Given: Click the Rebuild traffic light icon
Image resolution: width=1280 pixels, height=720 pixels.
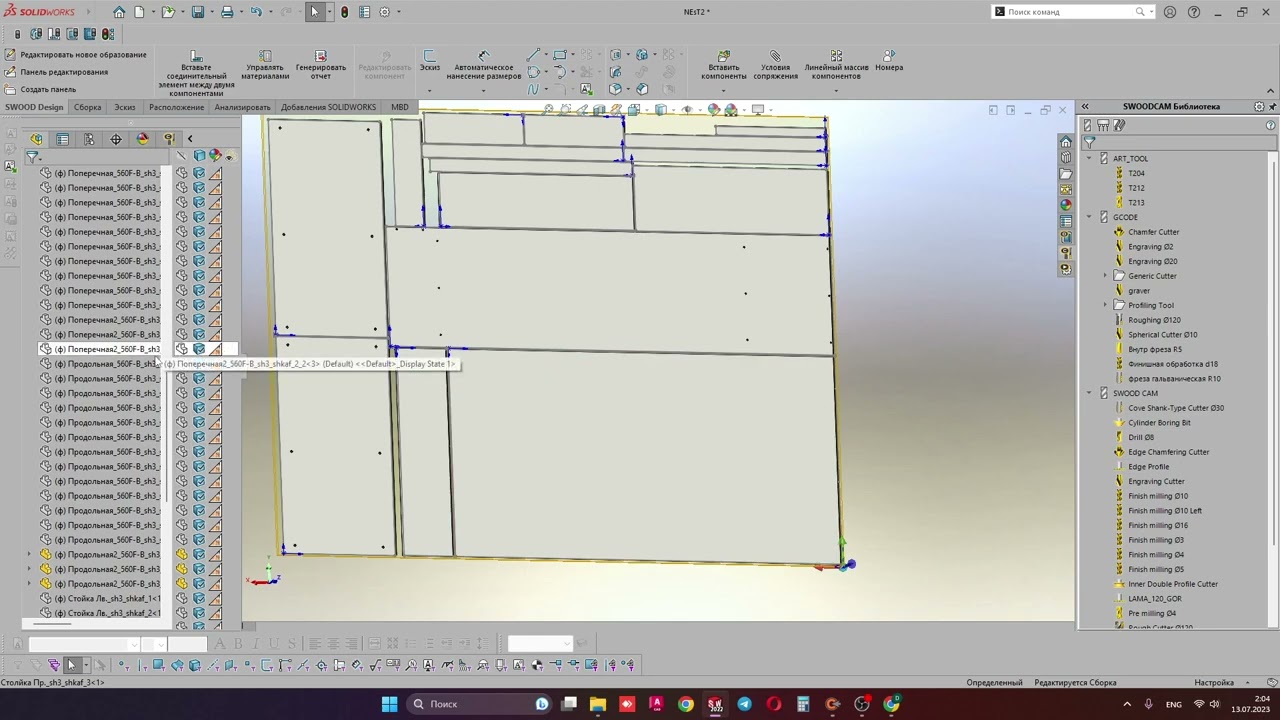Looking at the screenshot, I should (x=344, y=12).
